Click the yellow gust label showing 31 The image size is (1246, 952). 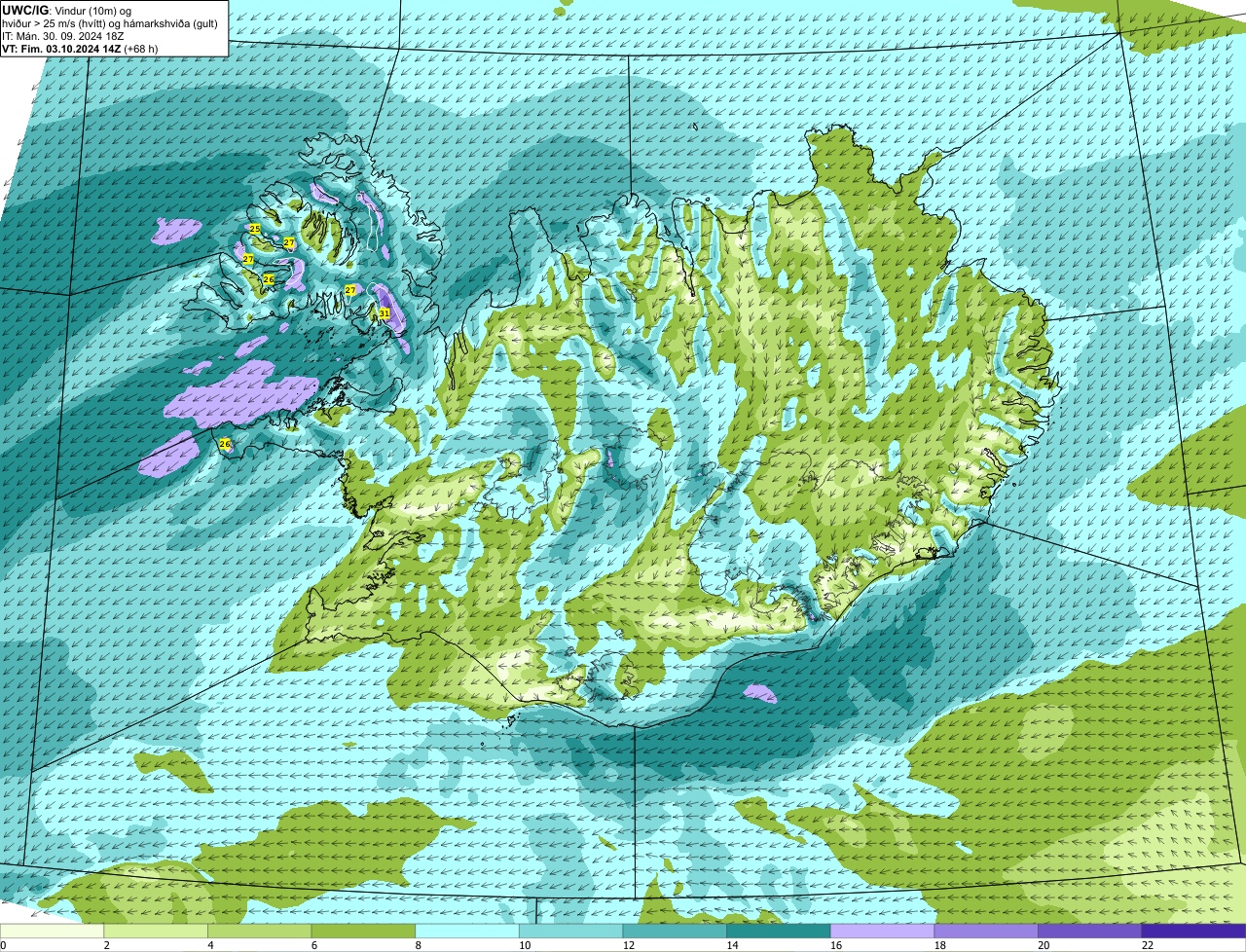385,313
